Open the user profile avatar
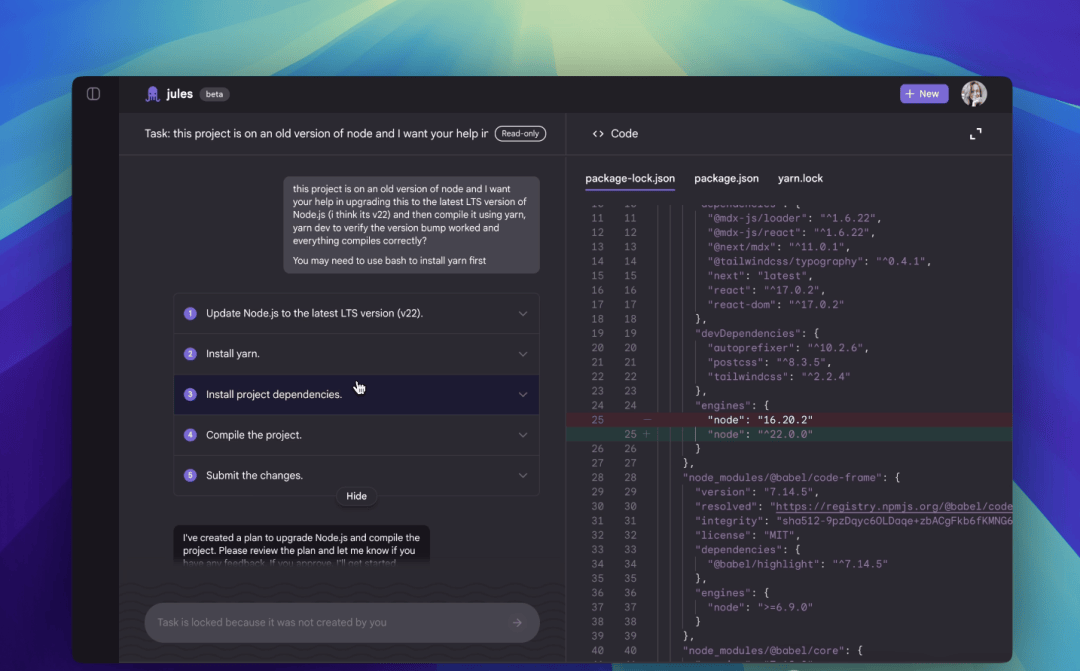The height and width of the screenshot is (671, 1080). (x=974, y=94)
